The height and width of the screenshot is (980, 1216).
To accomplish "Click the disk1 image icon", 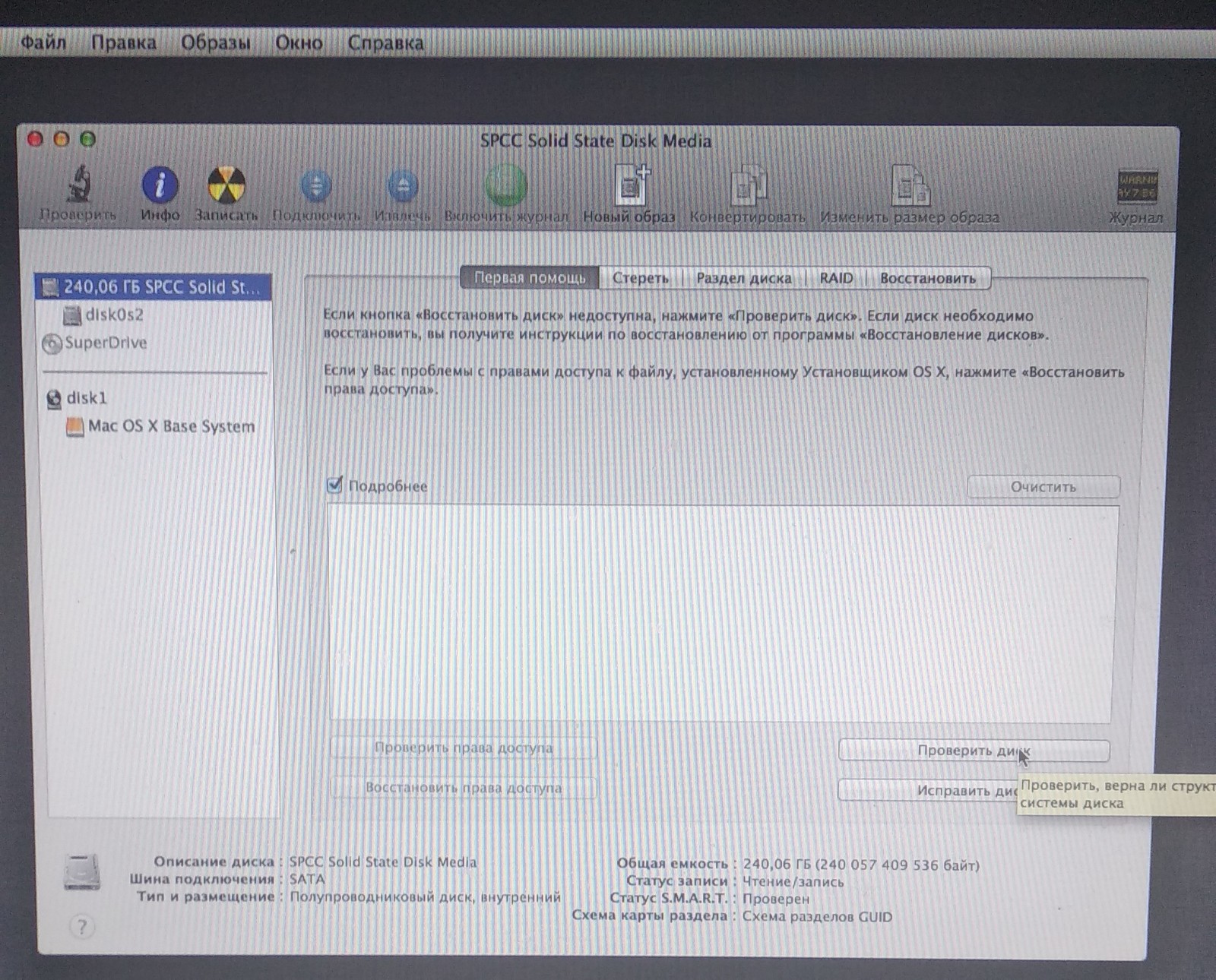I will coord(54,398).
